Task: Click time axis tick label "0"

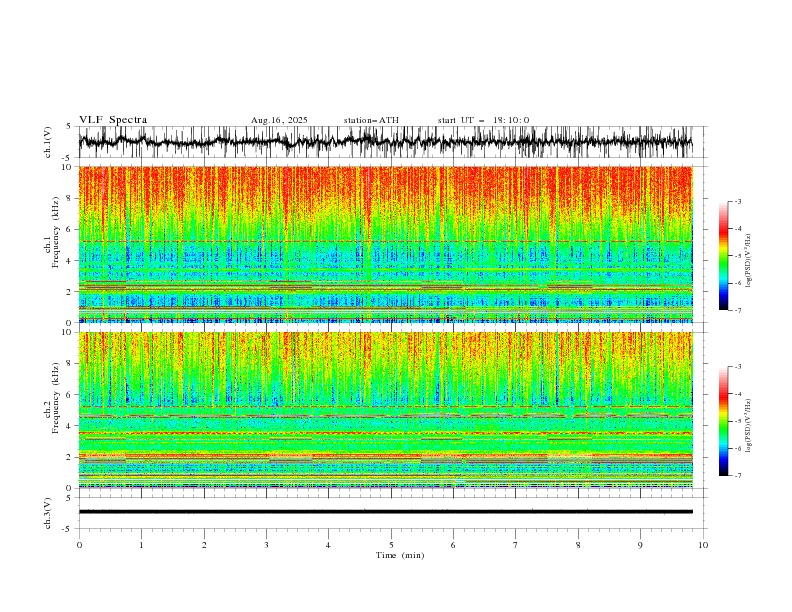Action: click(79, 545)
